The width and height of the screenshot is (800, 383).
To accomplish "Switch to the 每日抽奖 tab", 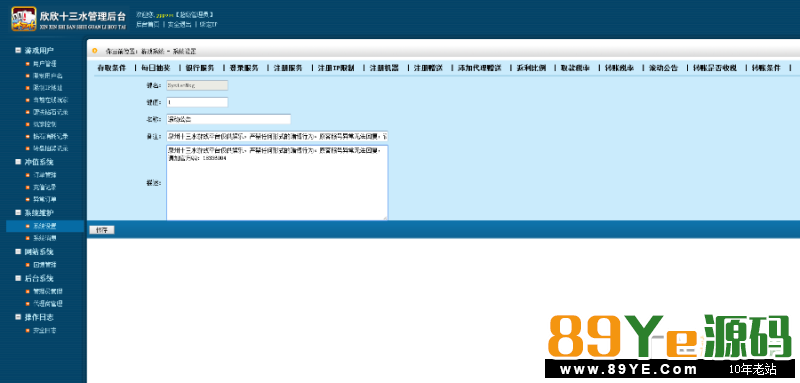I will point(156,67).
